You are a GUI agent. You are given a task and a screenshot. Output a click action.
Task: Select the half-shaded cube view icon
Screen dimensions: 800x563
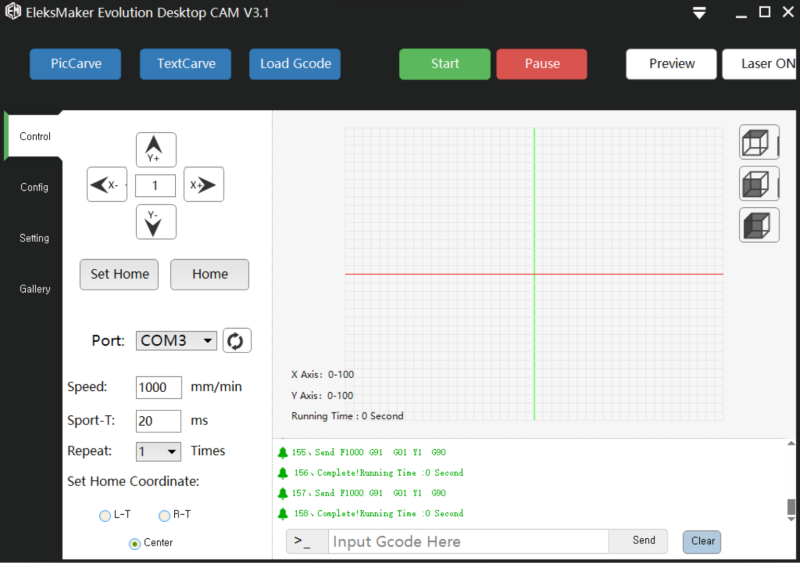click(759, 184)
